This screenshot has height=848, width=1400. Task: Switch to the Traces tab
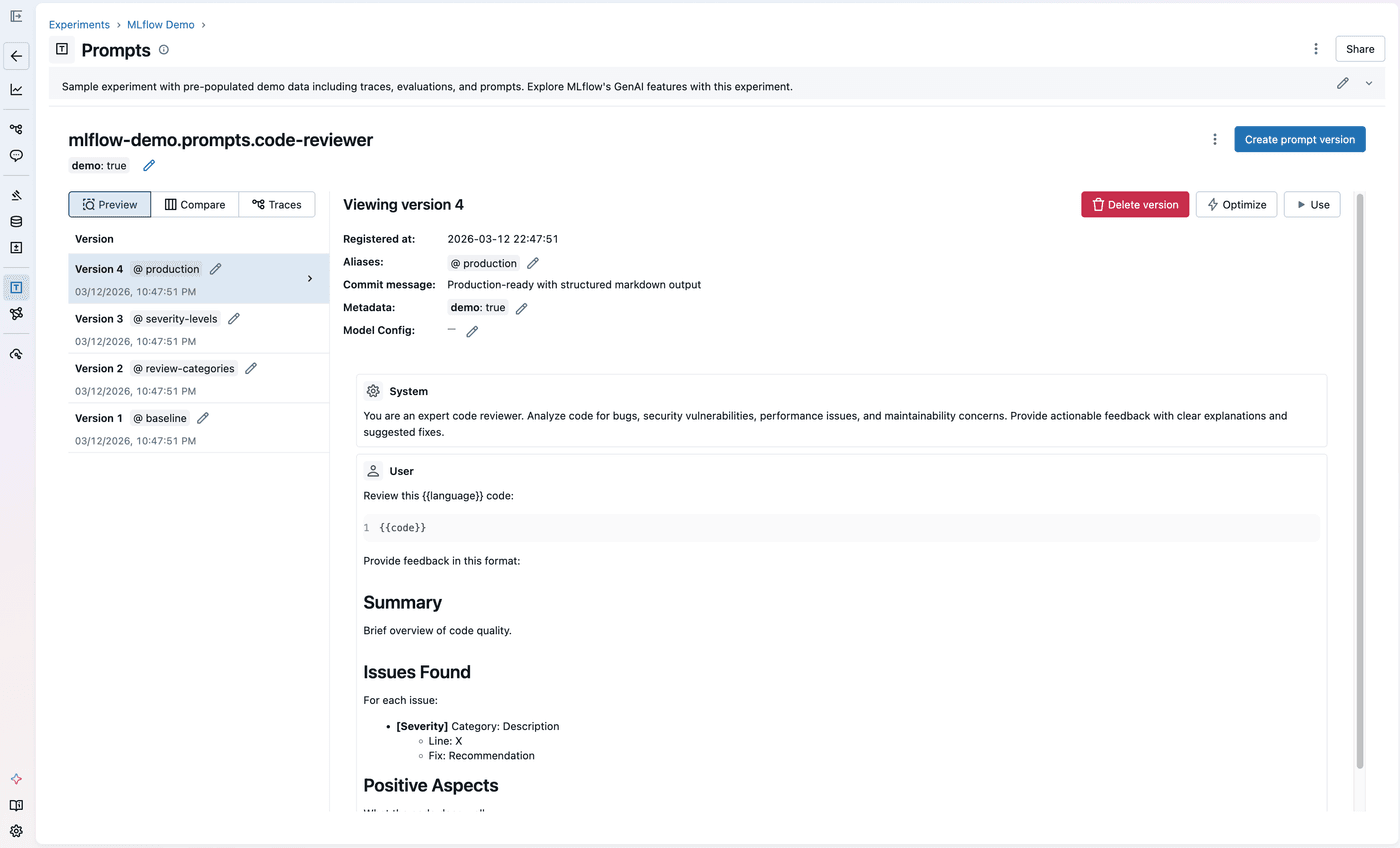(x=277, y=204)
